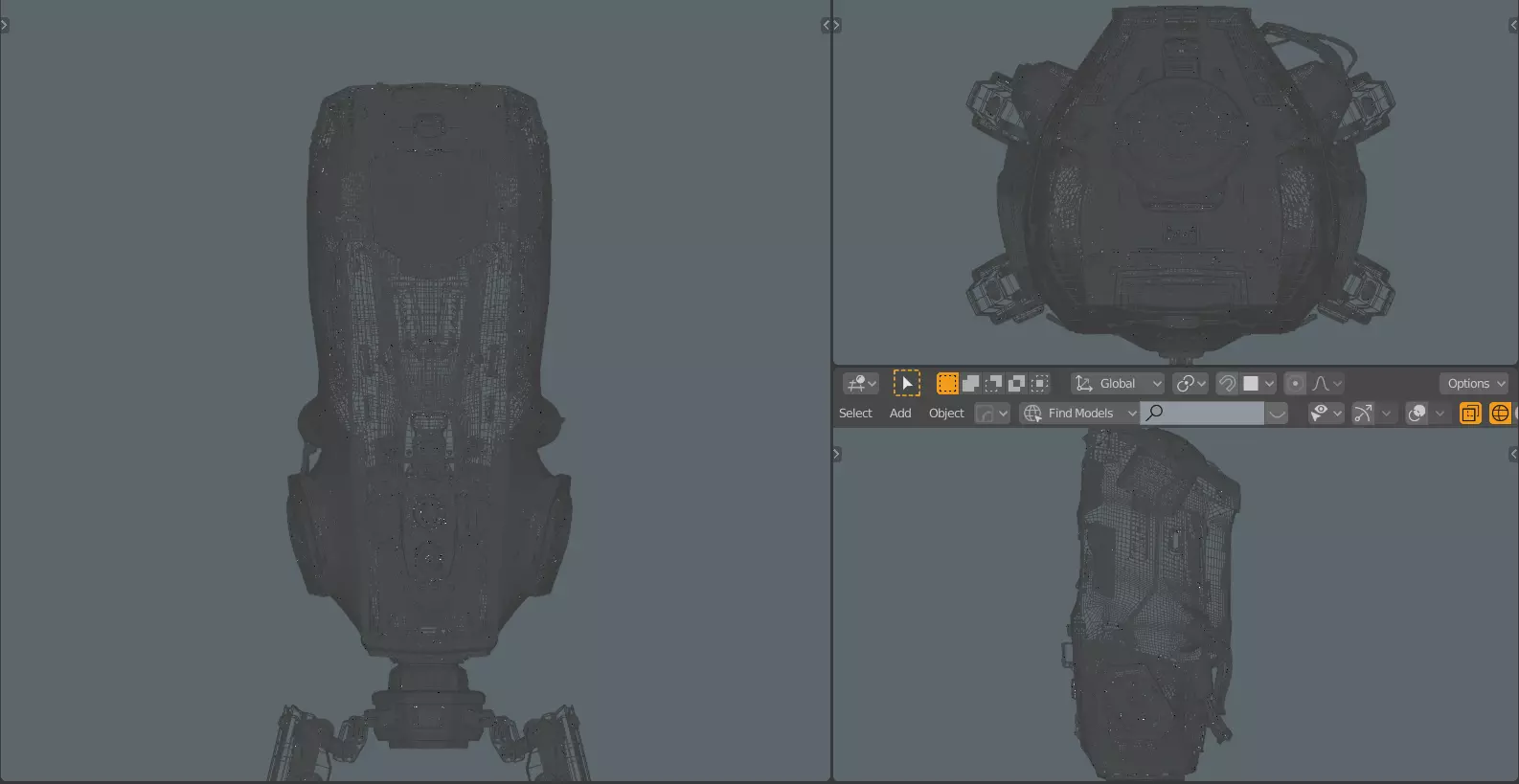Open search filter popover chevron
The height and width of the screenshot is (784, 1519).
(x=1277, y=413)
